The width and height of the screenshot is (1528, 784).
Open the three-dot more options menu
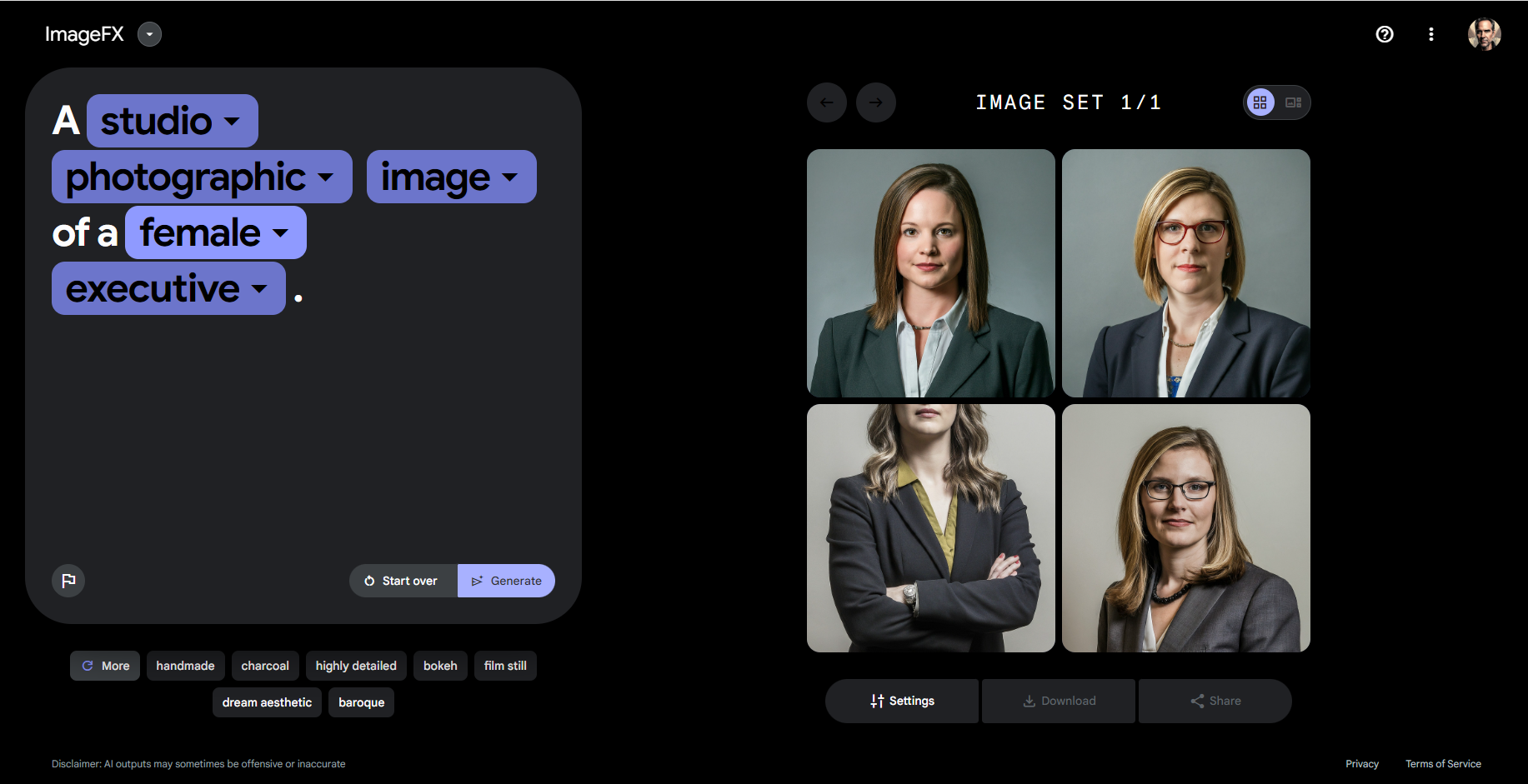[1430, 34]
